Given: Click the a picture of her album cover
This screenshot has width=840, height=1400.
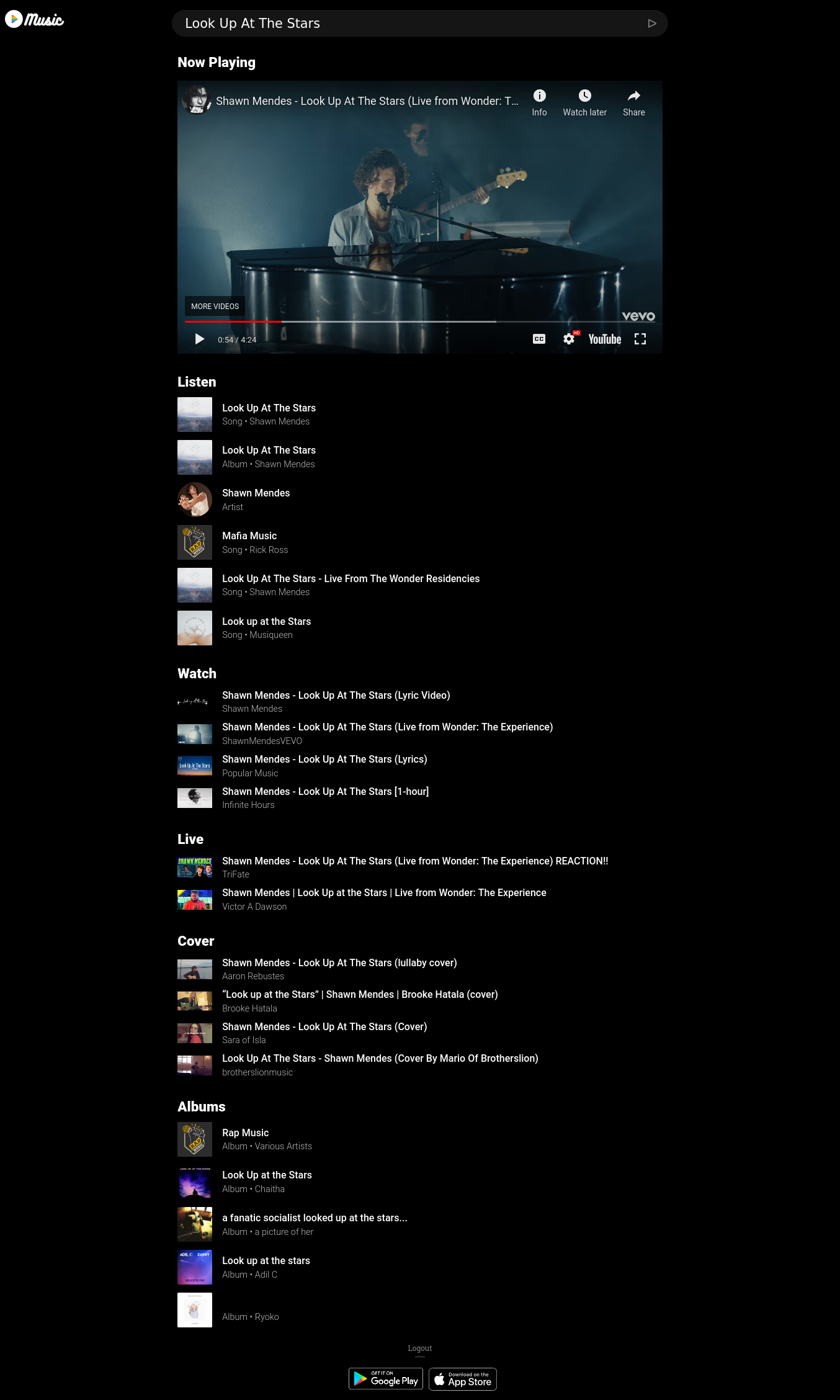Looking at the screenshot, I should click(195, 1225).
